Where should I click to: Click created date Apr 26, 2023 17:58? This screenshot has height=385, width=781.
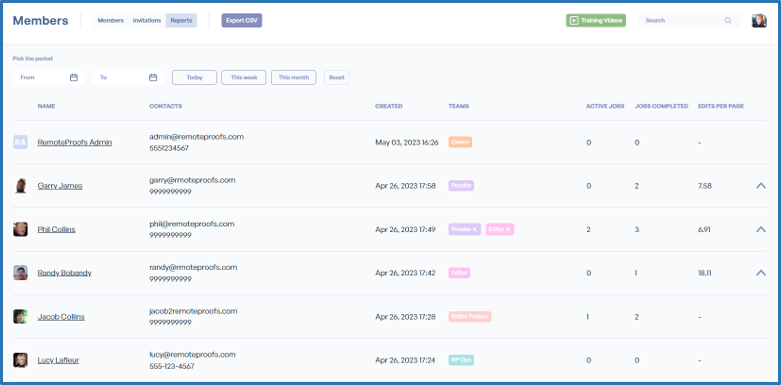405,186
